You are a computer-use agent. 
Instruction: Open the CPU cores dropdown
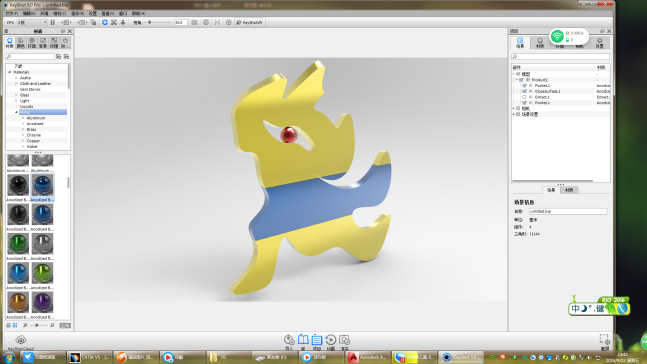32,22
